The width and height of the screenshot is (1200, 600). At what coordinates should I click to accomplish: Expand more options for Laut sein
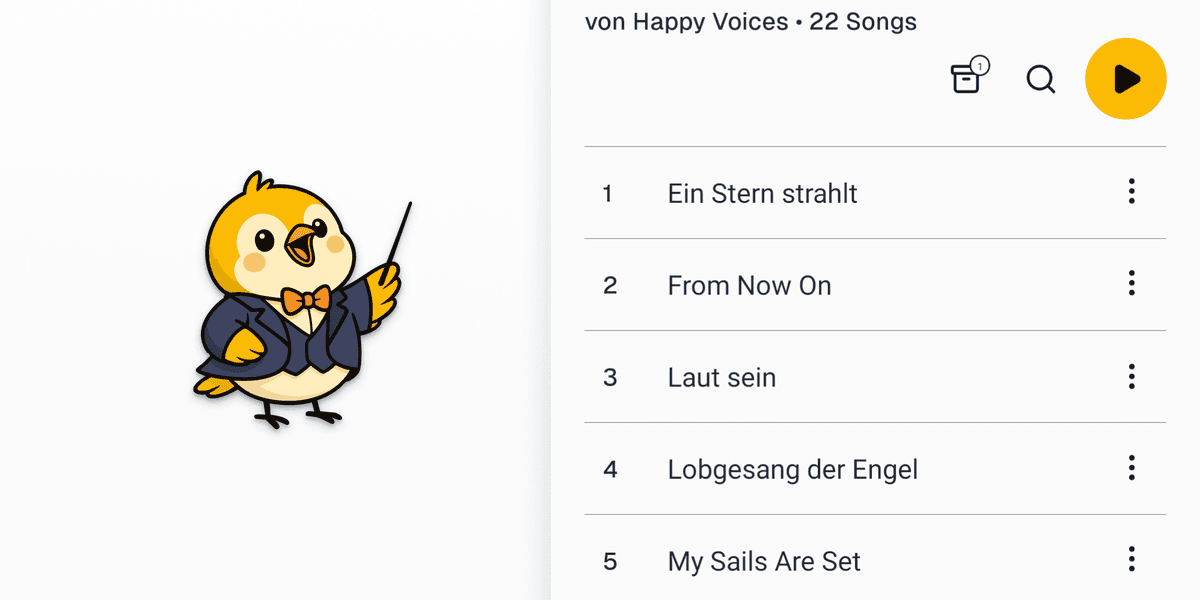[1131, 376]
